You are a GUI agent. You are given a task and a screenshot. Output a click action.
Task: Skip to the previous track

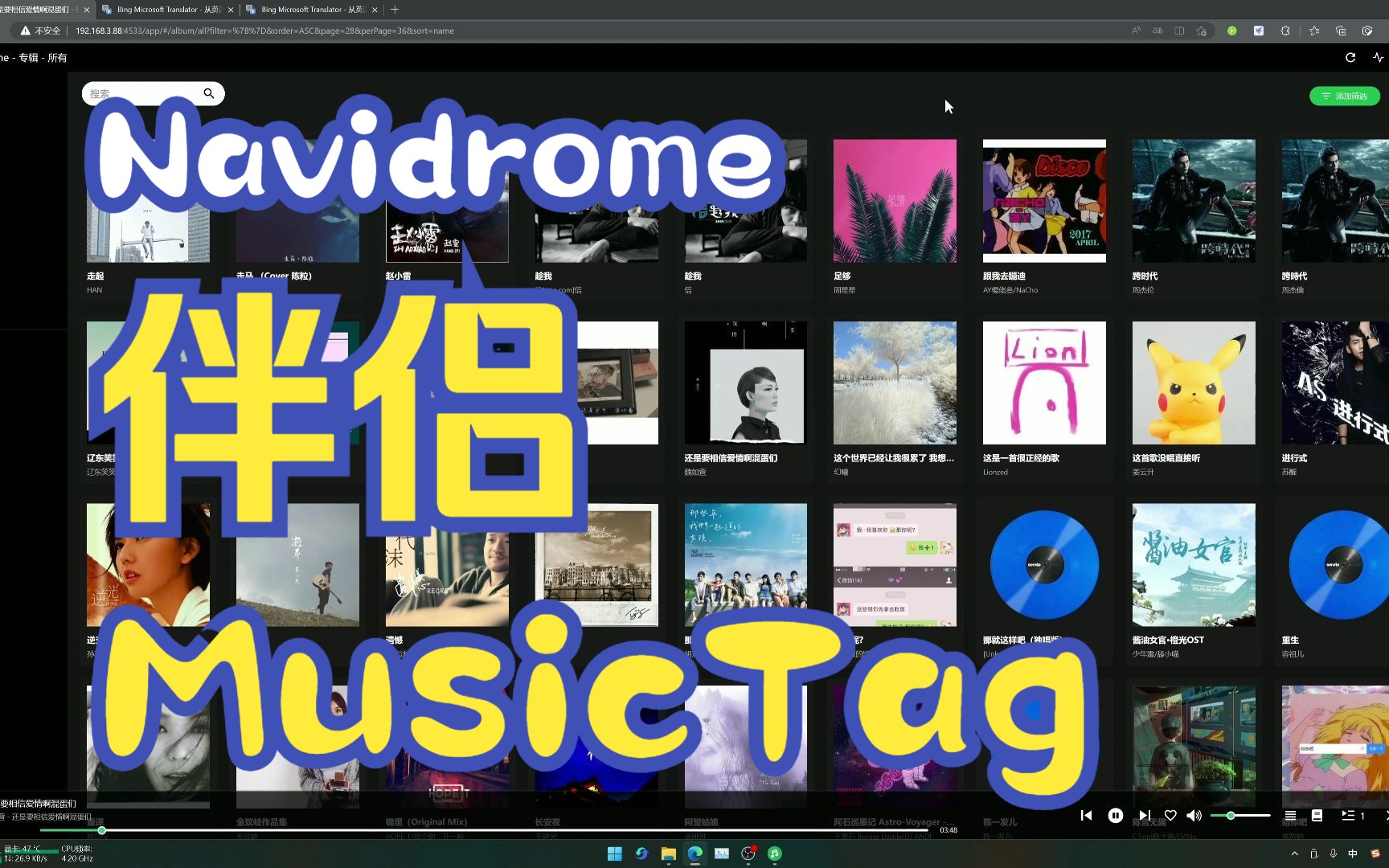(1086, 816)
